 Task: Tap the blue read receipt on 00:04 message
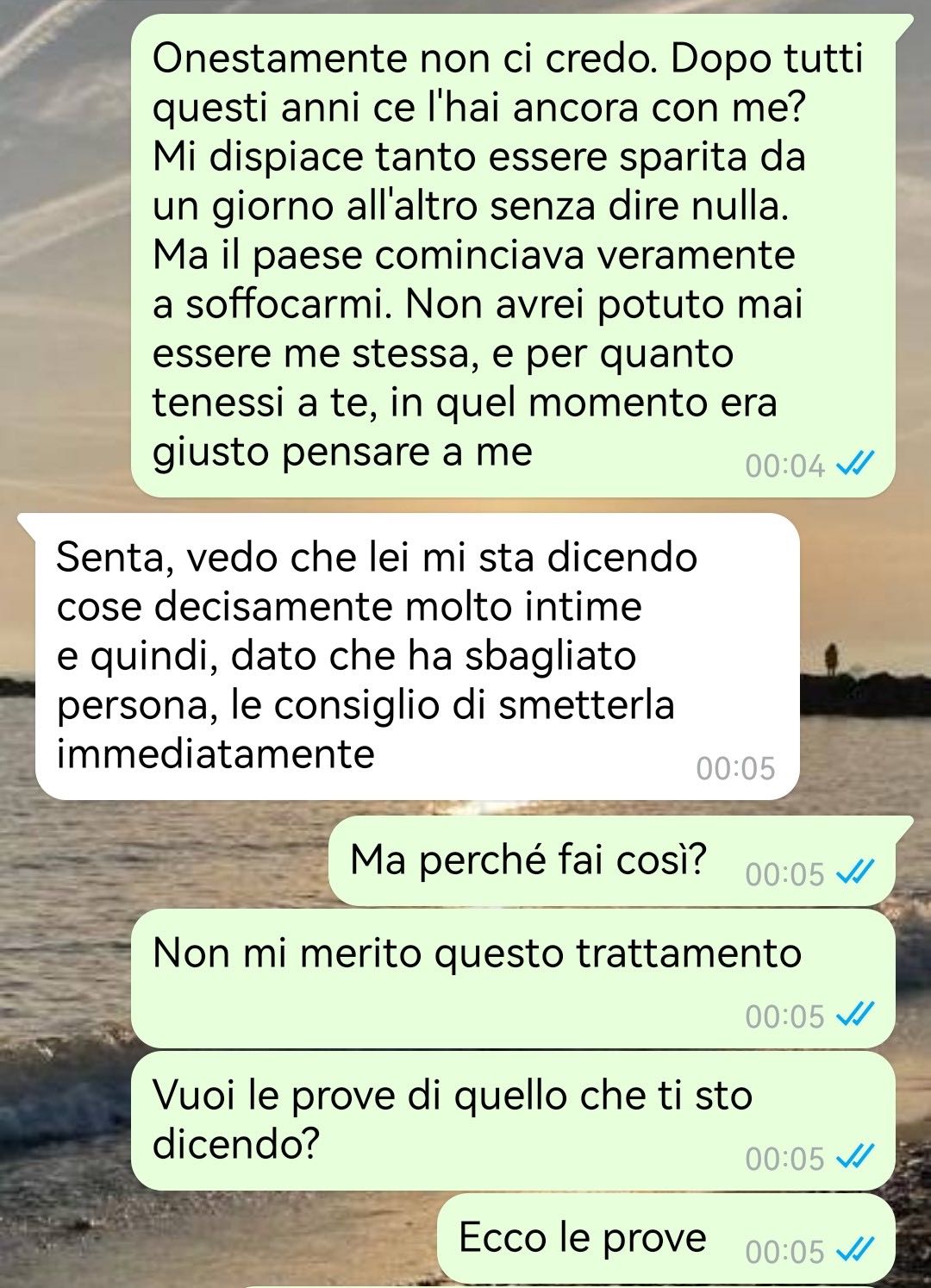855,466
